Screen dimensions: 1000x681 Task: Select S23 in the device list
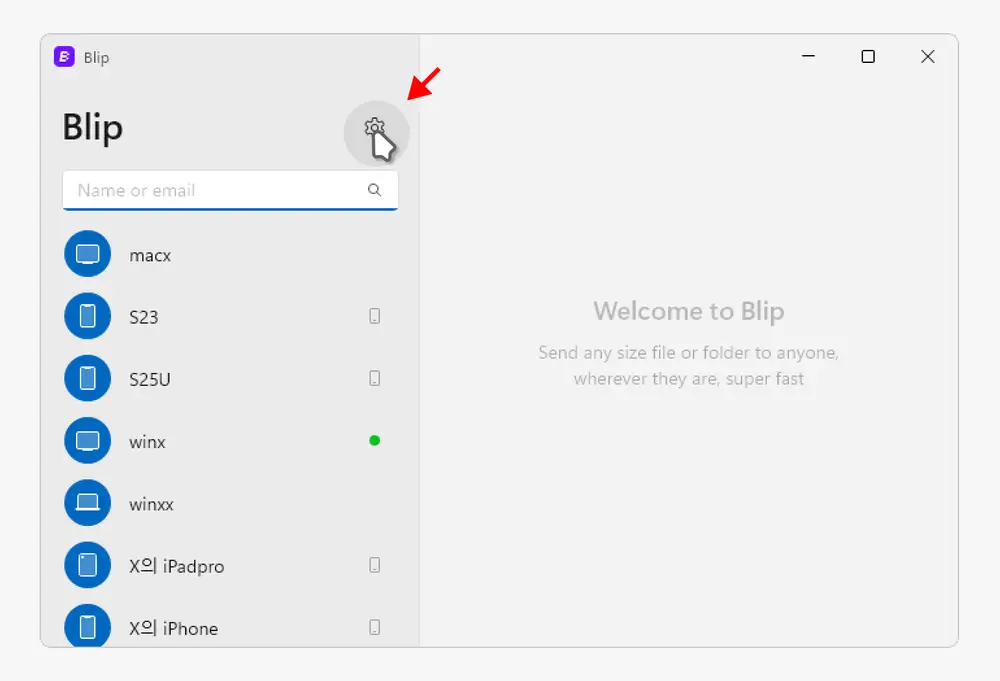pos(144,318)
